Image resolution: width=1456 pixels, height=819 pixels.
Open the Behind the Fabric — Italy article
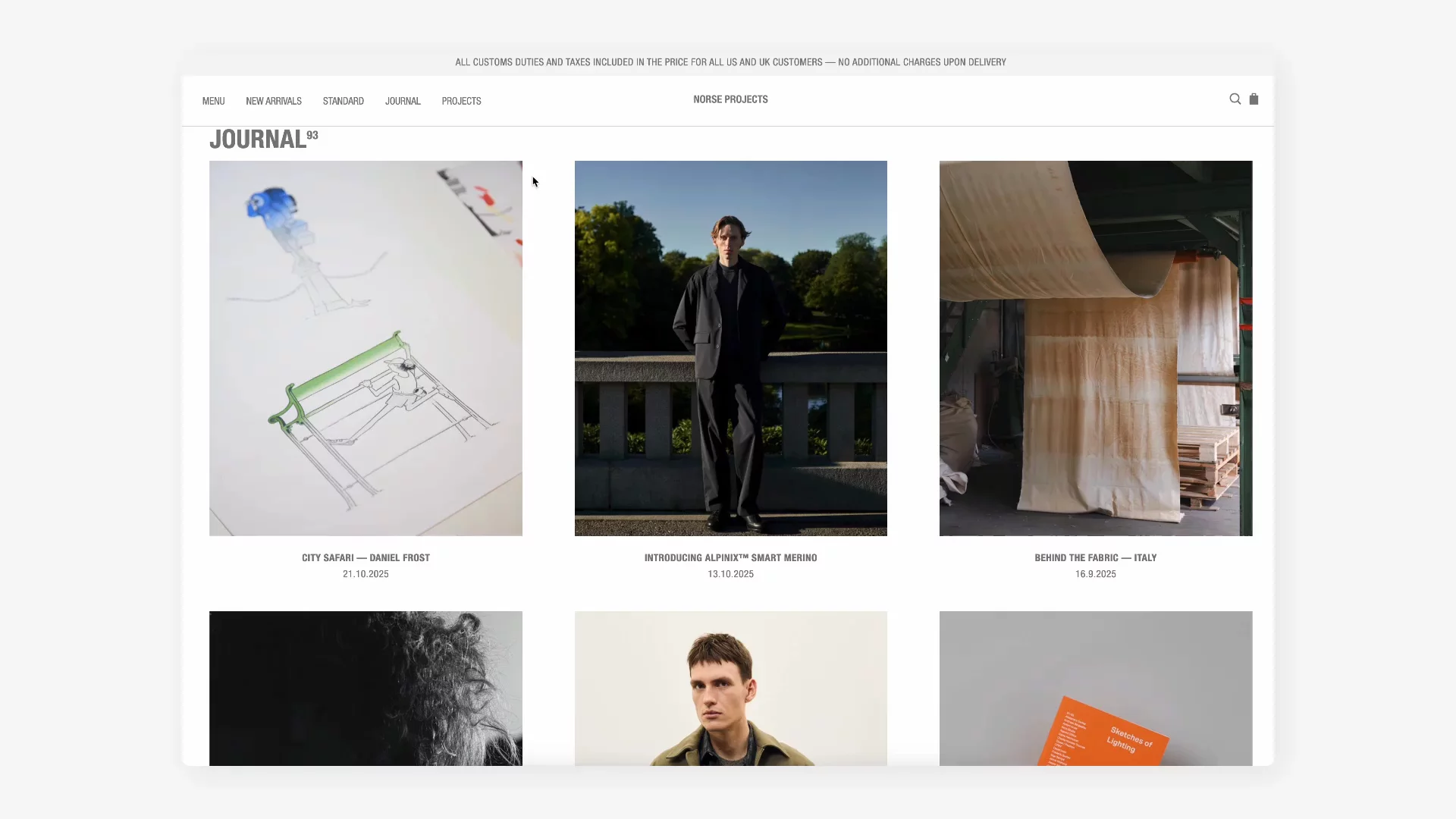point(1095,557)
